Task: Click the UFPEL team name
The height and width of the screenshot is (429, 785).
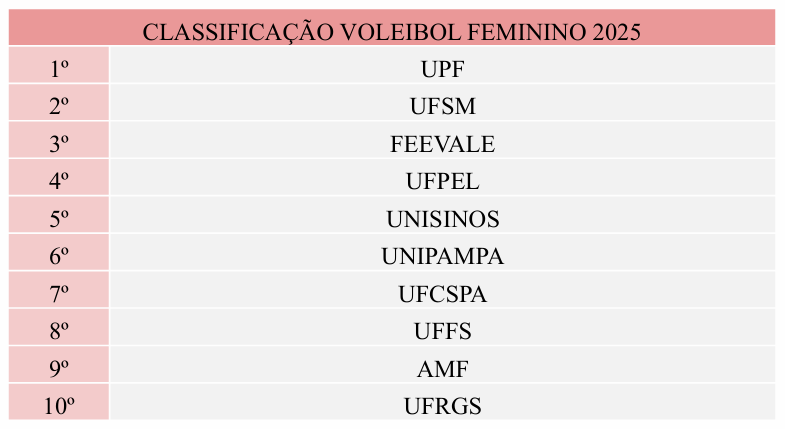Action: [x=442, y=182]
